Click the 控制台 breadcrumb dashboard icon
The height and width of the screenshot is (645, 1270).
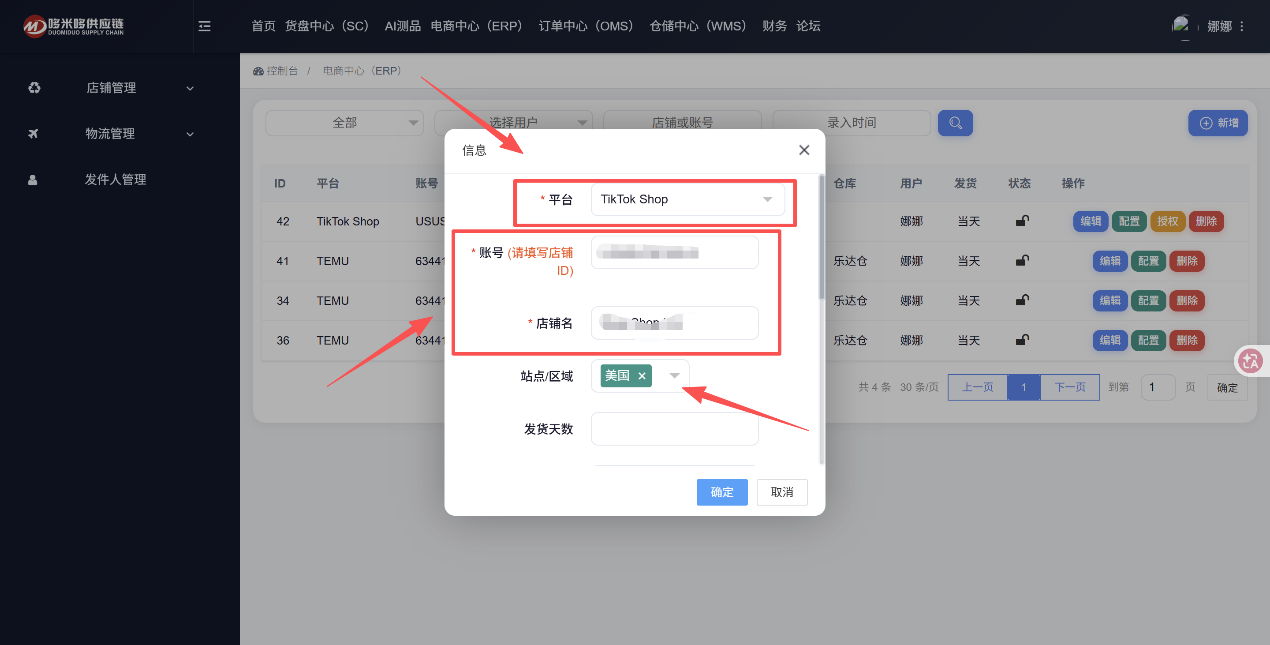point(258,71)
